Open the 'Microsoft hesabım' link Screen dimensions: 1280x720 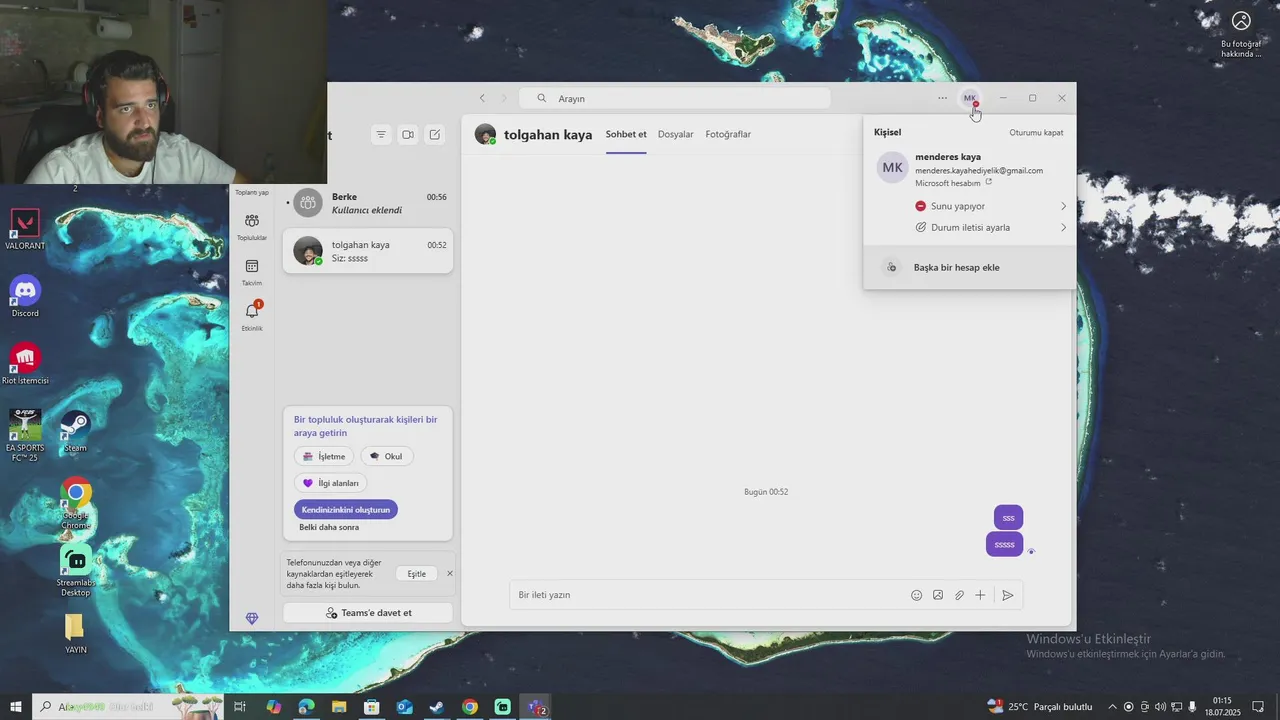[953, 183]
